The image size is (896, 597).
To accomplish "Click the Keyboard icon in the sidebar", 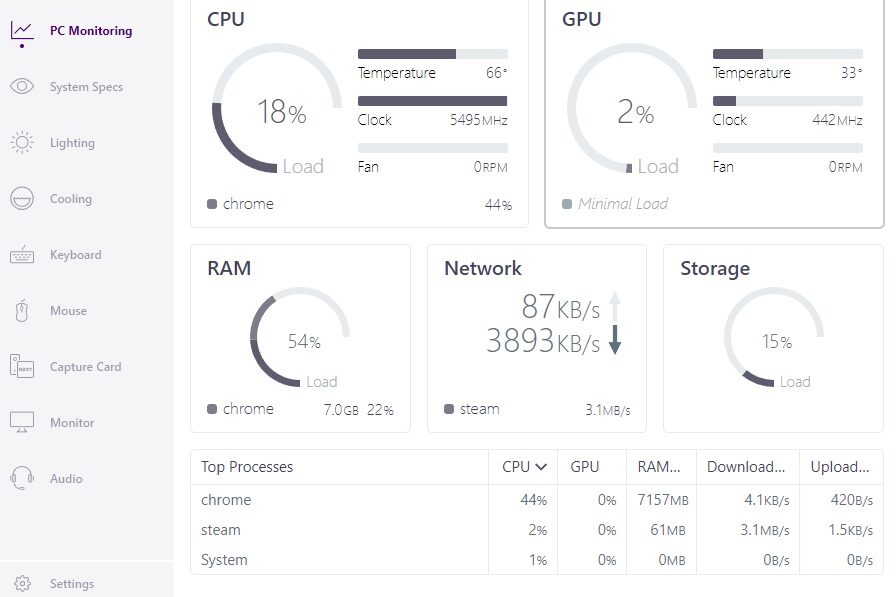I will tap(22, 255).
